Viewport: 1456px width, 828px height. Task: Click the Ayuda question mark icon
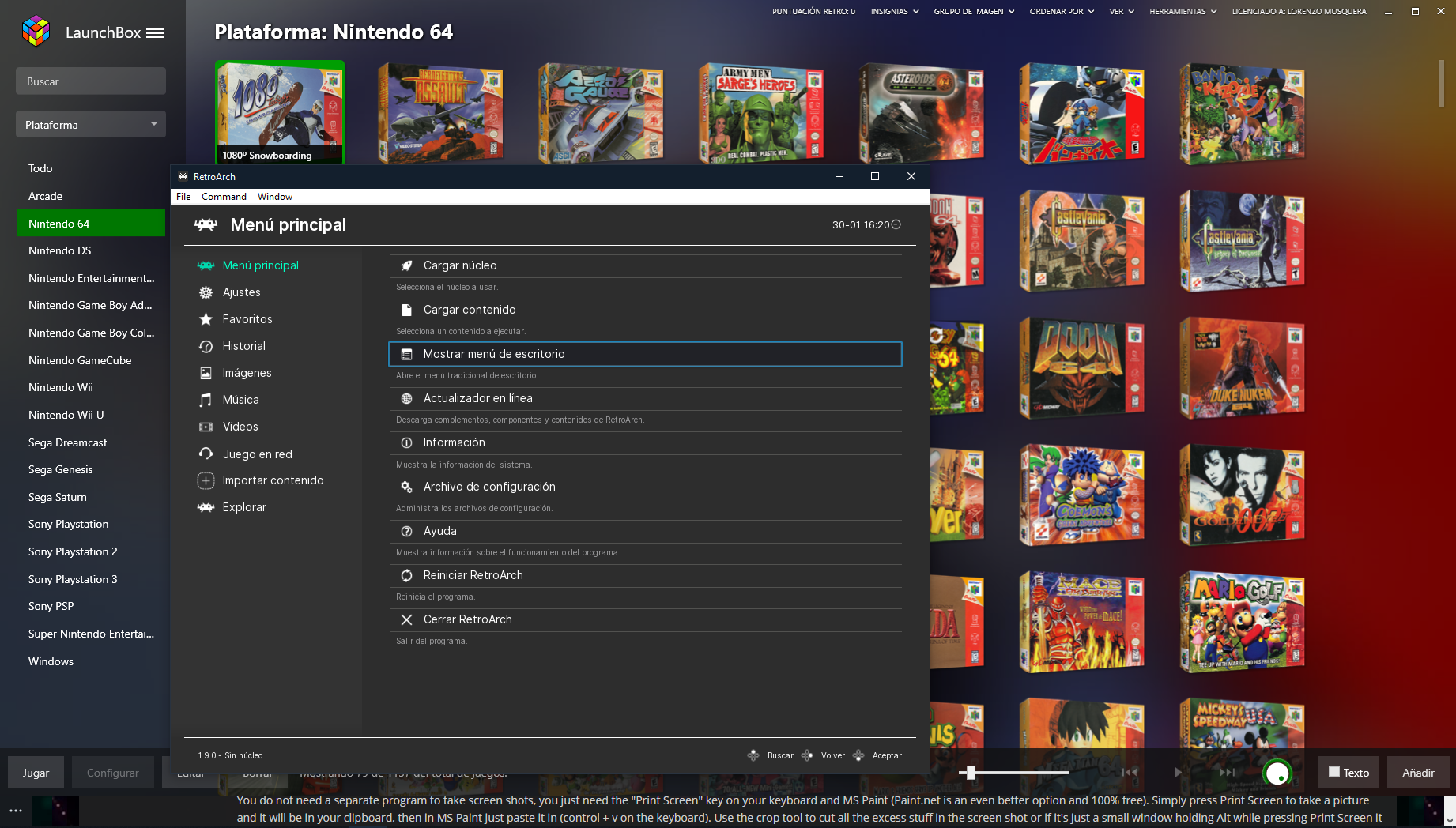point(406,531)
